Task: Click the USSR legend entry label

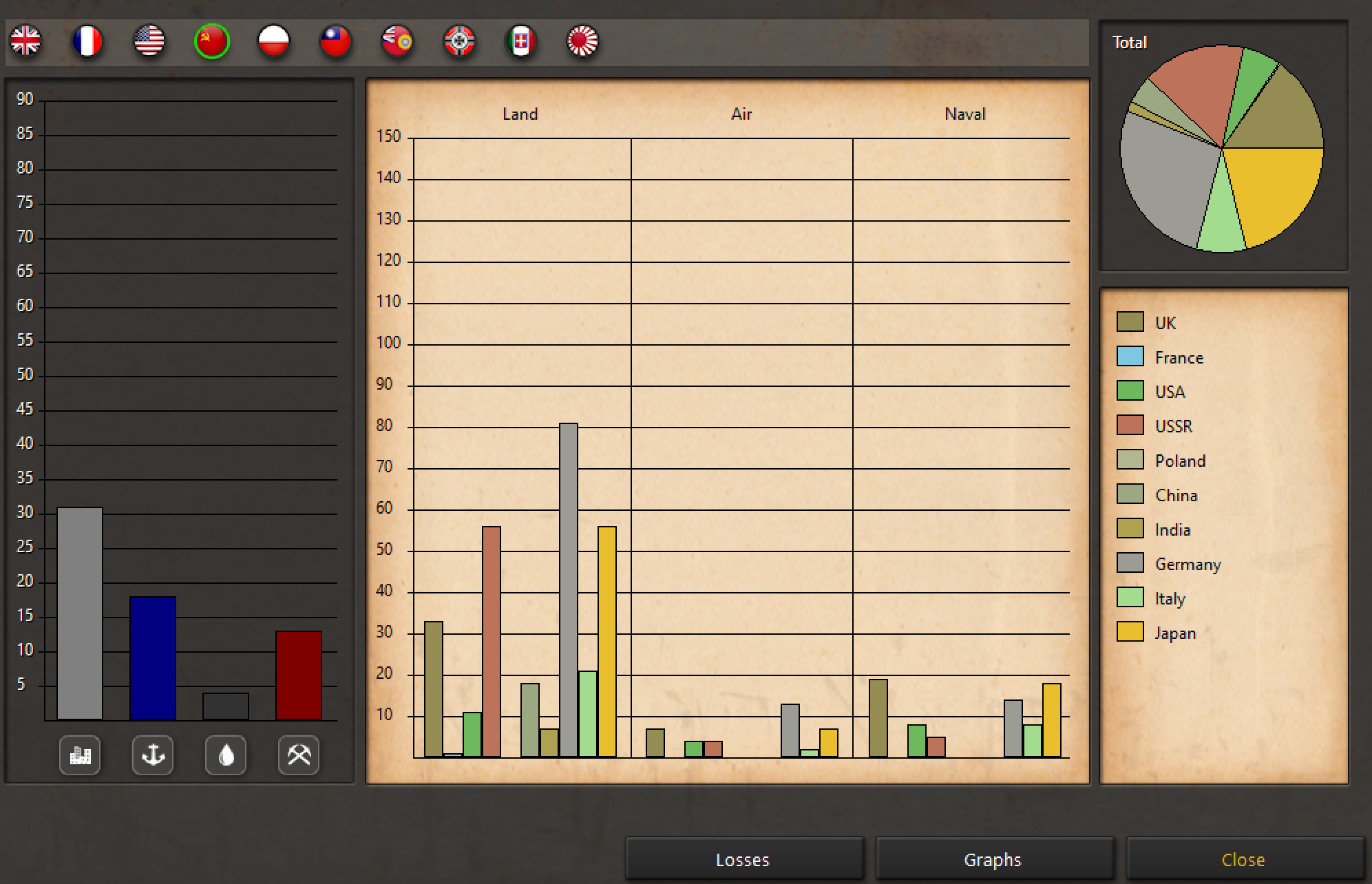Action: point(1173,426)
